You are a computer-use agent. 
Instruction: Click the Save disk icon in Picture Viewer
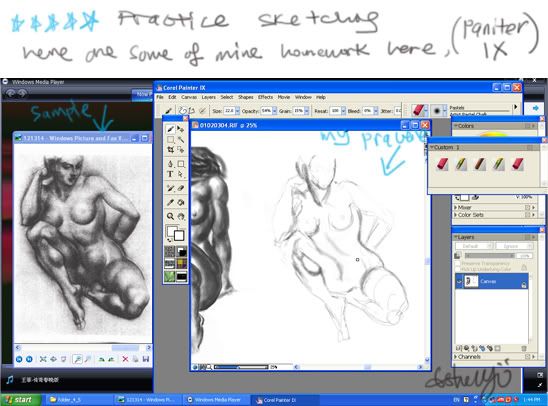146,359
